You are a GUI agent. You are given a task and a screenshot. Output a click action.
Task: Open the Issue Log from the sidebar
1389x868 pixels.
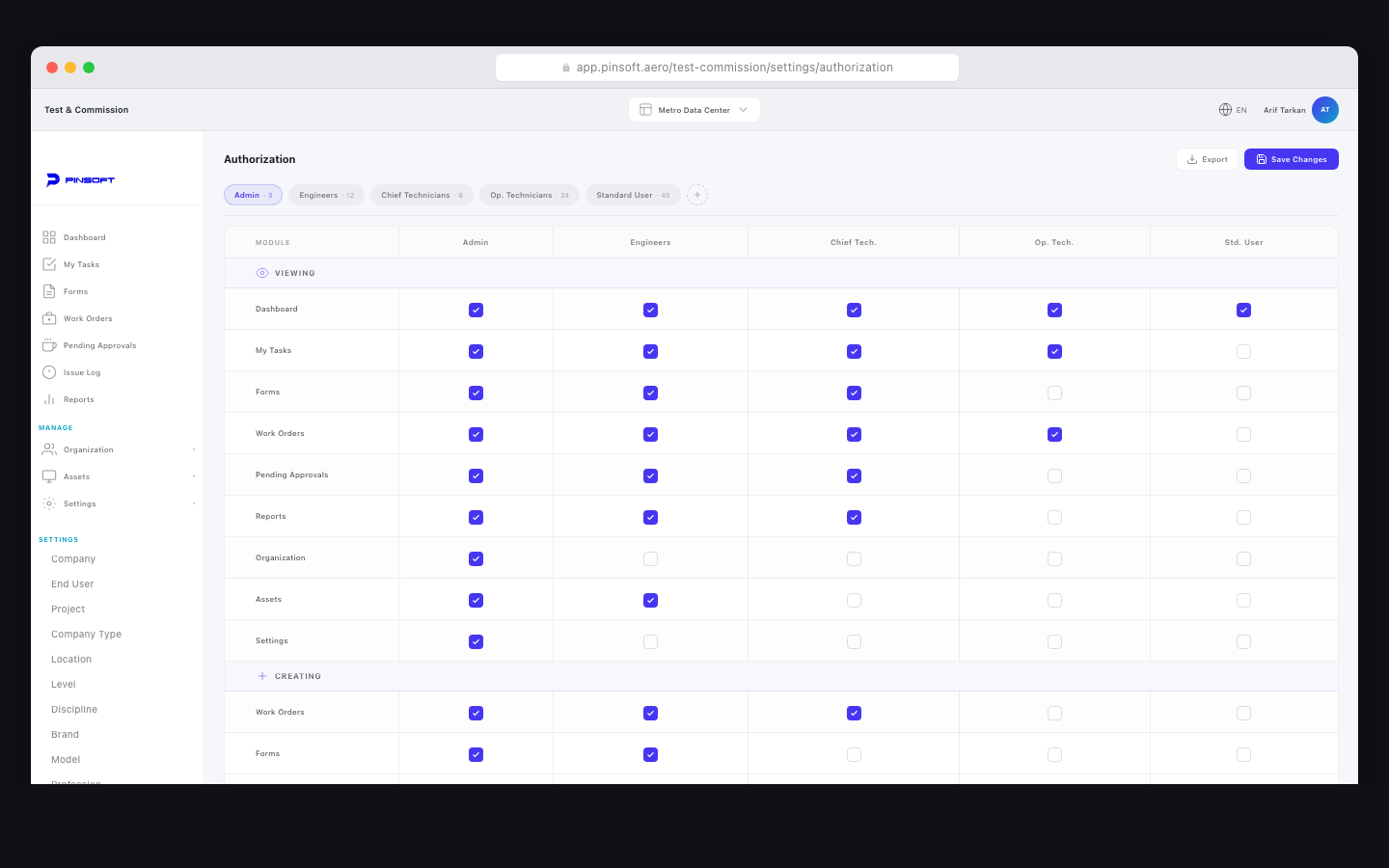click(x=83, y=372)
